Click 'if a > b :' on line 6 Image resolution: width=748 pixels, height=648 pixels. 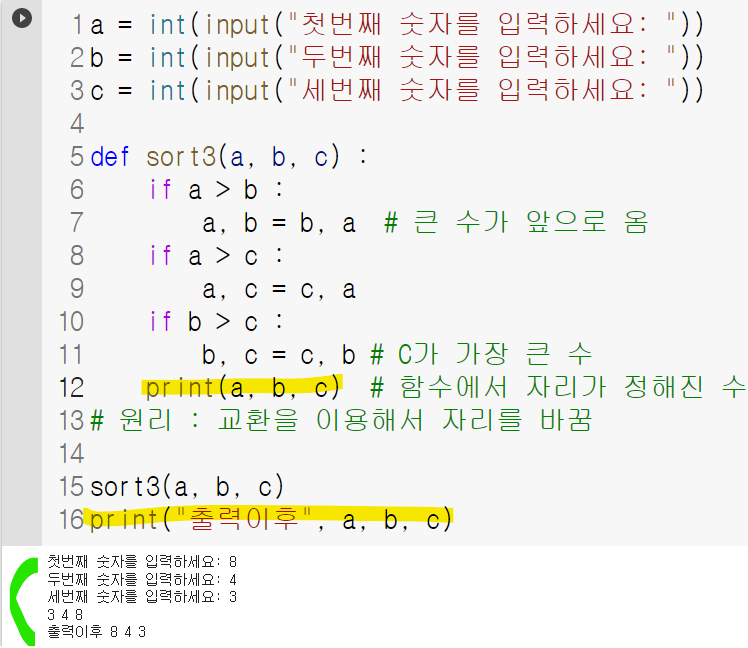(x=217, y=189)
